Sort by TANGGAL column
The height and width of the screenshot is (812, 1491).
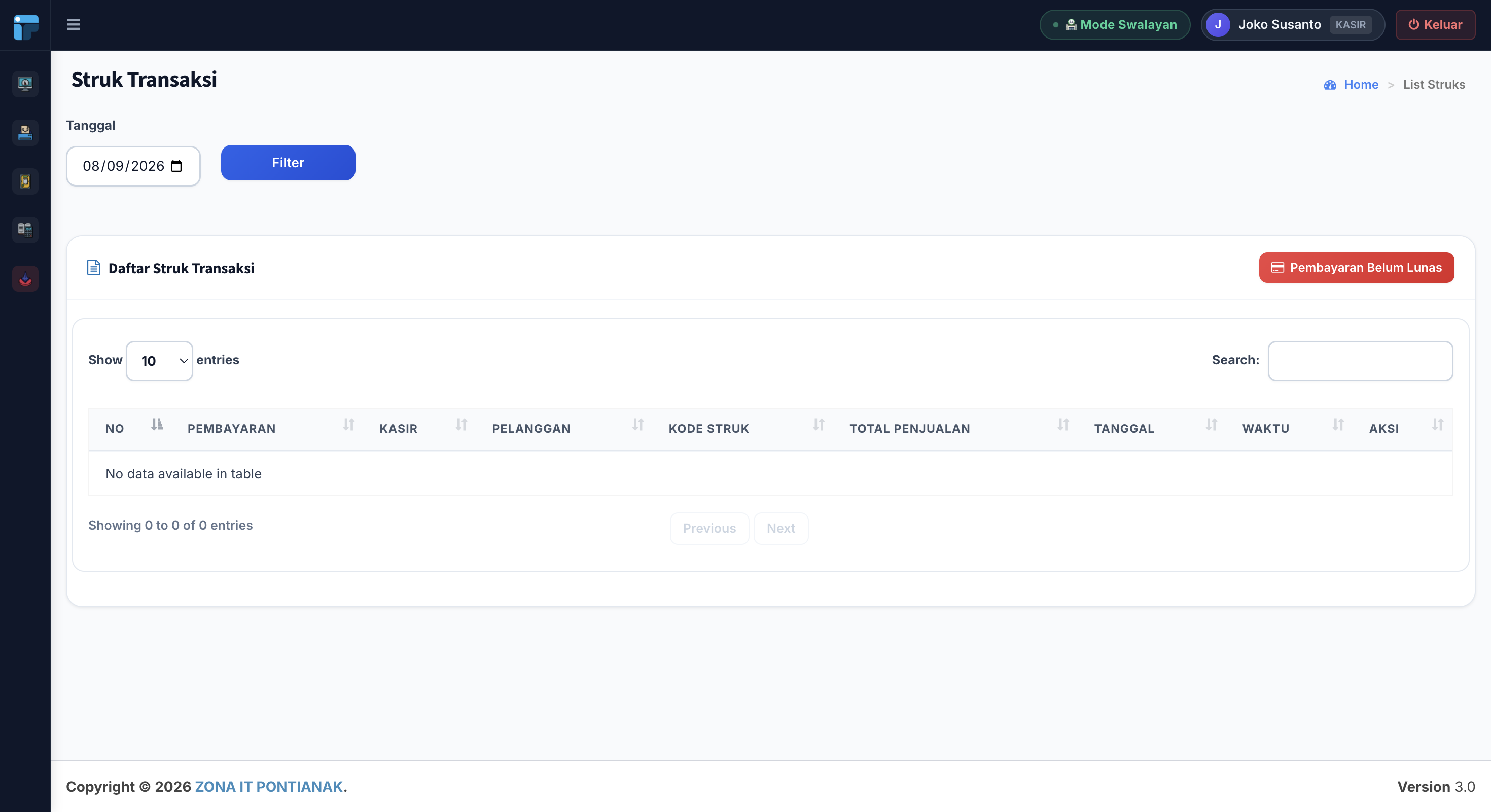coord(1151,429)
